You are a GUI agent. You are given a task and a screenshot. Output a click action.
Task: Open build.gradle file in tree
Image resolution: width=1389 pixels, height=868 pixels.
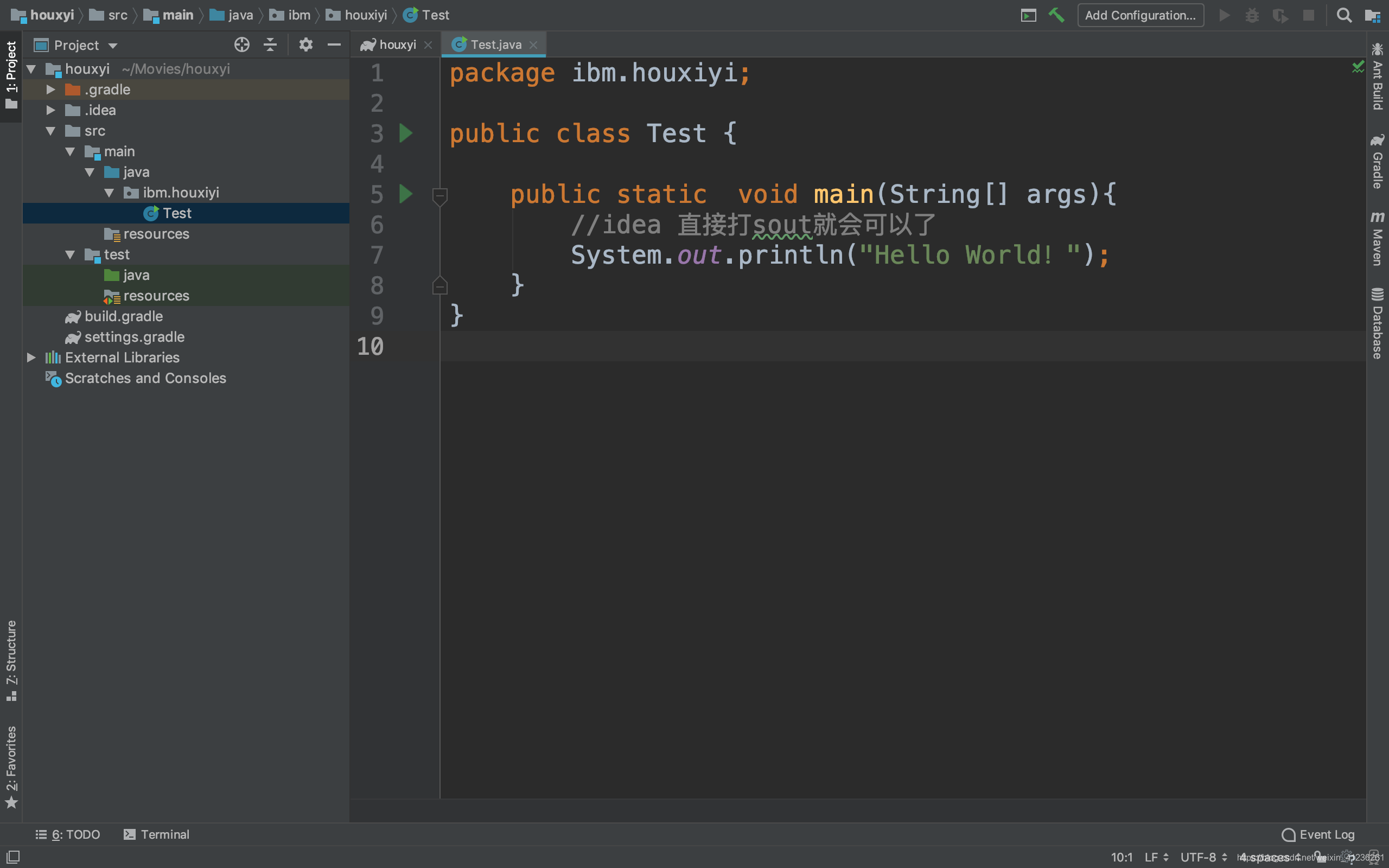click(x=123, y=316)
